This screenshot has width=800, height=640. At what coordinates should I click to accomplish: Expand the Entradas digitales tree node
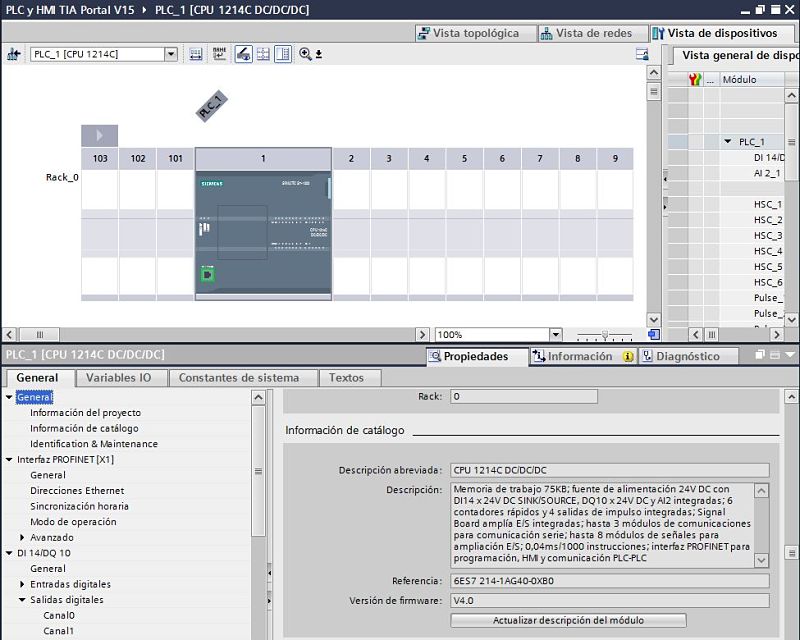point(22,584)
